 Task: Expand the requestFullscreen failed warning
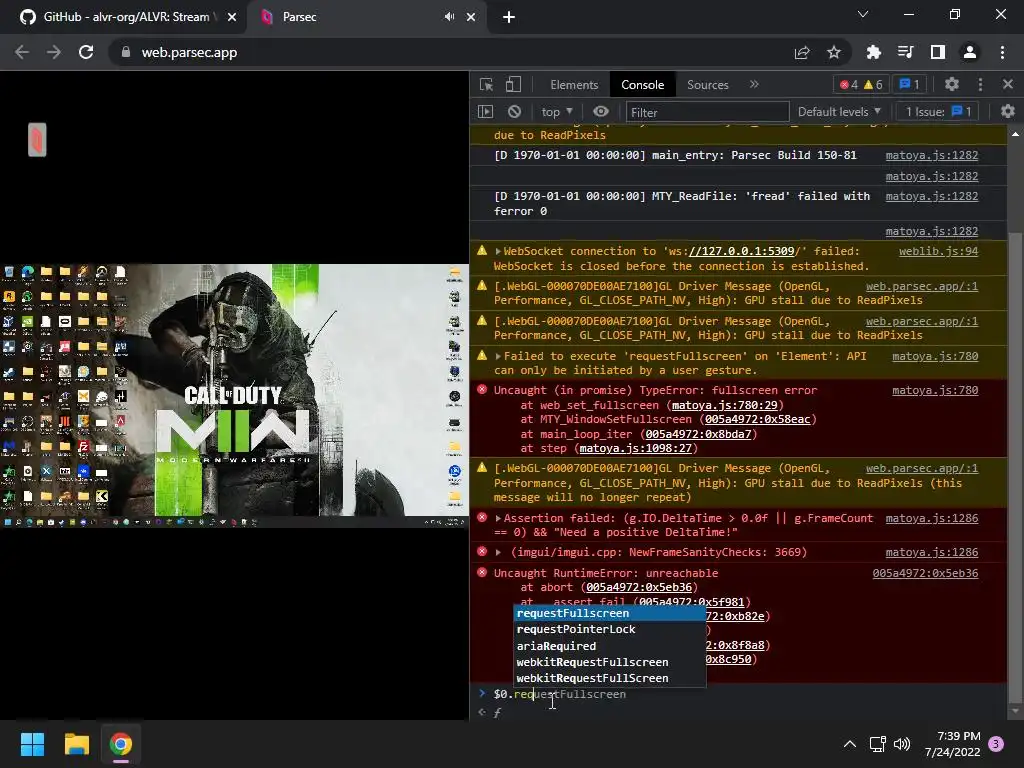(498, 357)
